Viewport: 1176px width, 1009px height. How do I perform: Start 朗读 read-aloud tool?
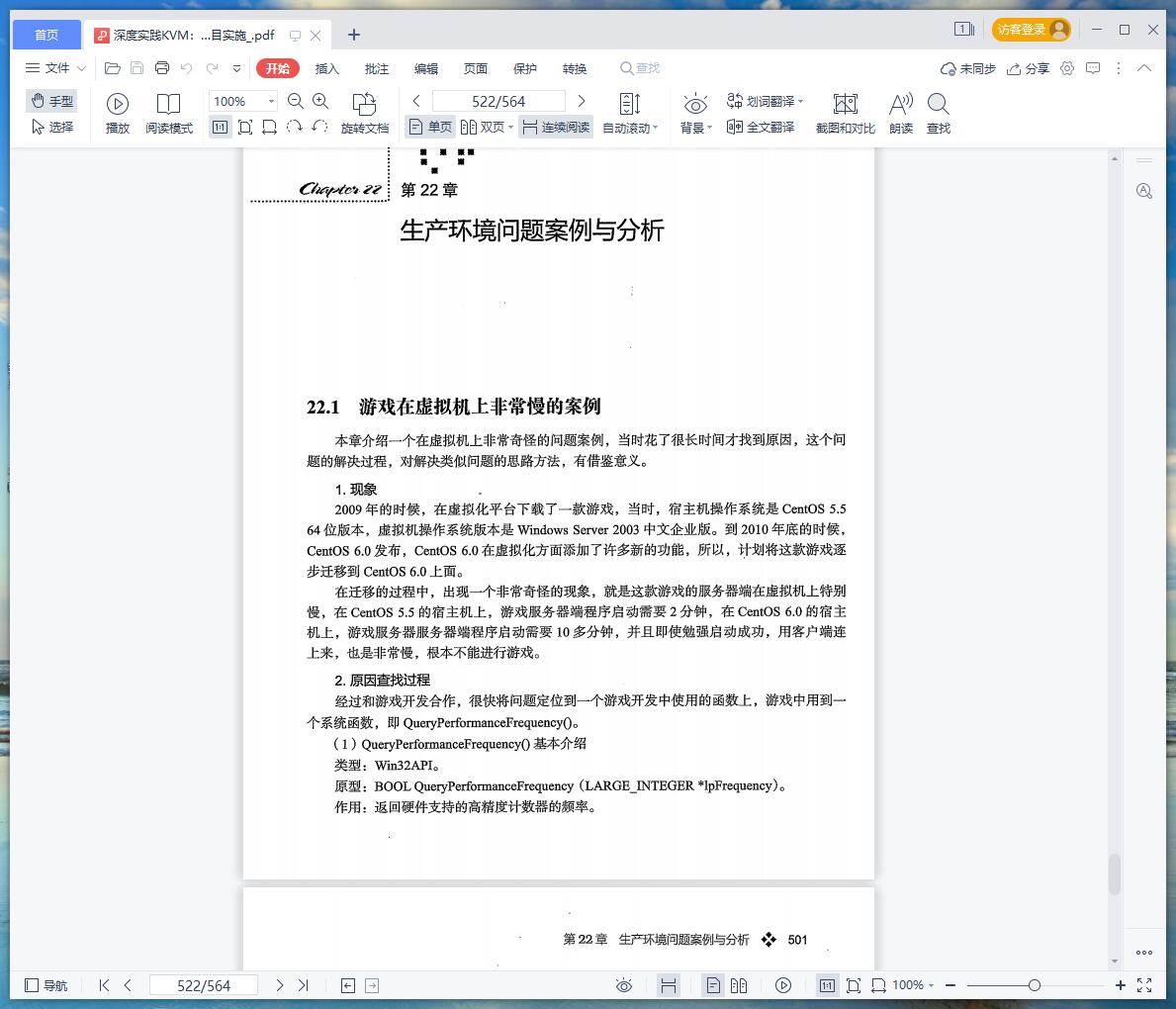(x=901, y=114)
